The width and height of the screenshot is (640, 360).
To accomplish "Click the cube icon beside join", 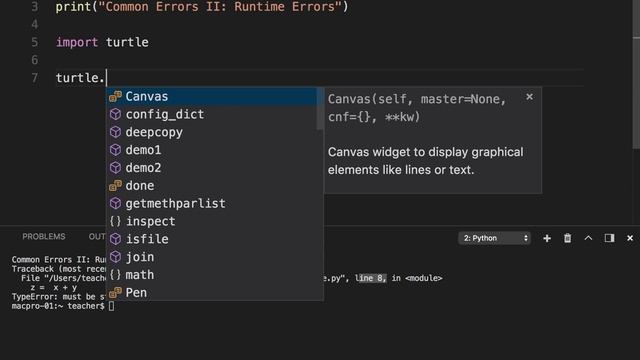I will [116, 257].
